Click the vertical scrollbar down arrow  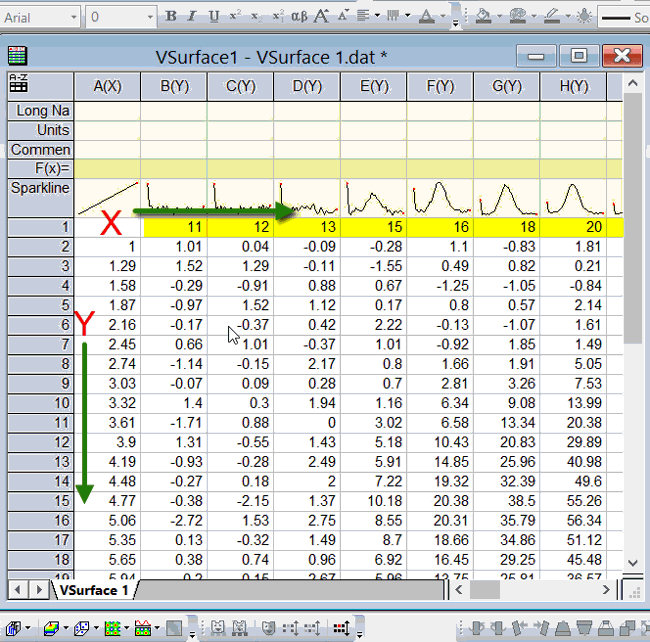tap(632, 564)
